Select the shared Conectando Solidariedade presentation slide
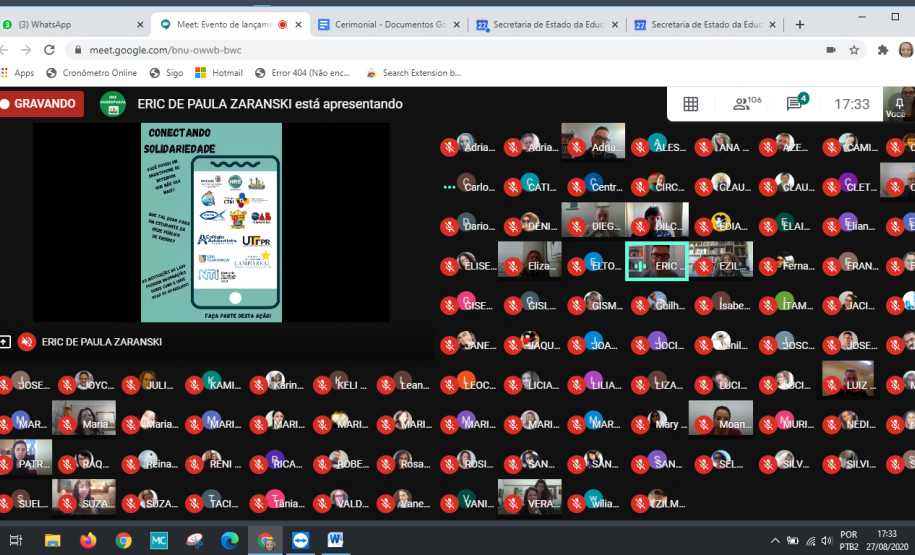Screen dimensions: 915x555 [211, 222]
